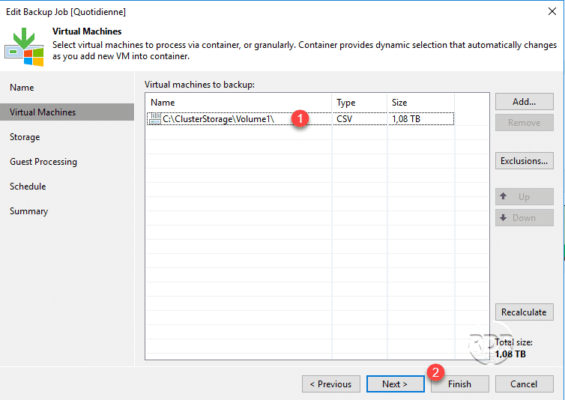Cancel the backup job edit
565x400 pixels.
[x=524, y=384]
